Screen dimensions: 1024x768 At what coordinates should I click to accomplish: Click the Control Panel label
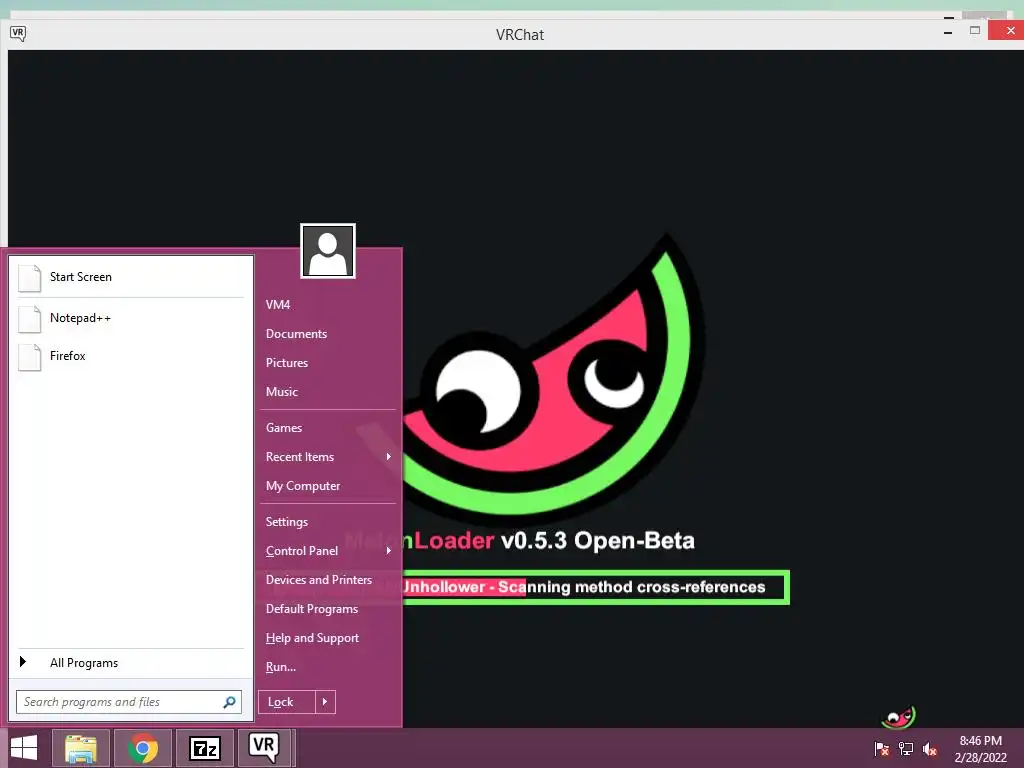click(x=302, y=551)
